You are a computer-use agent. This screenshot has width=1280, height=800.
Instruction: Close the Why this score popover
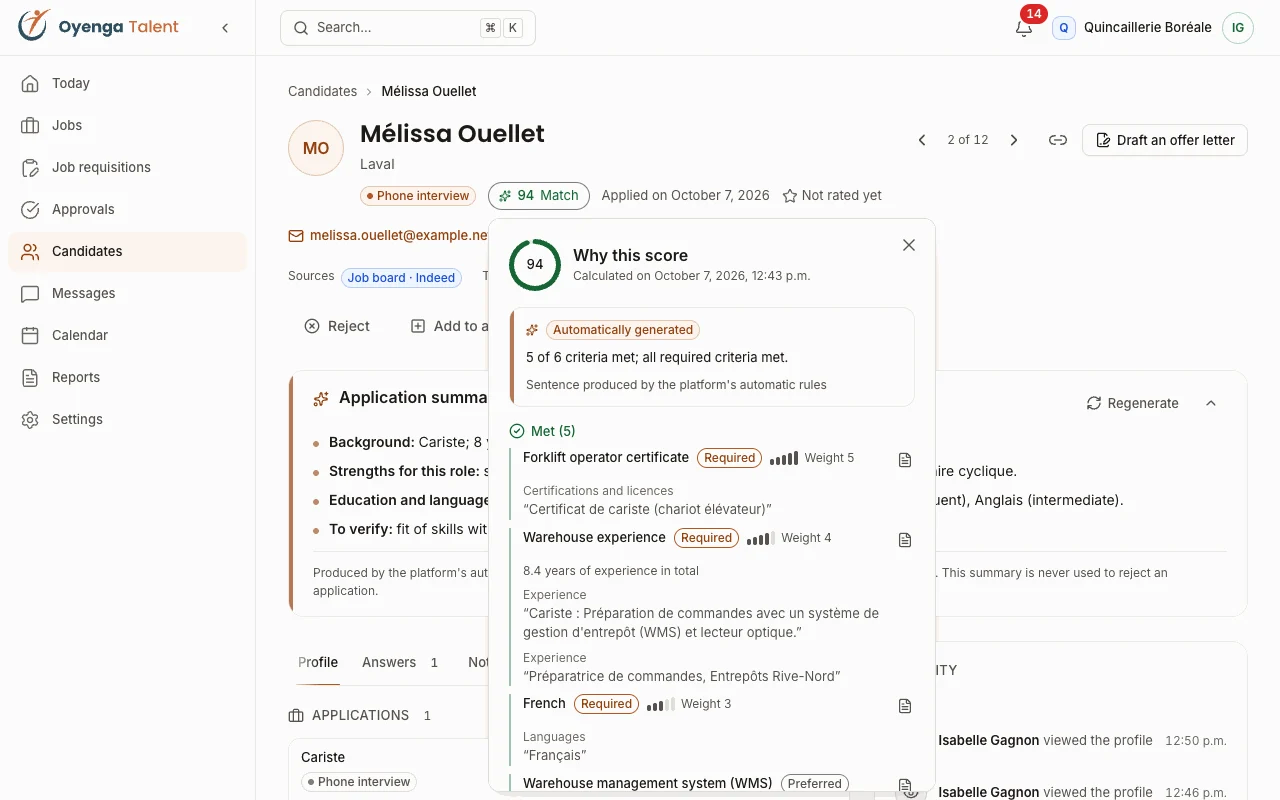(909, 245)
